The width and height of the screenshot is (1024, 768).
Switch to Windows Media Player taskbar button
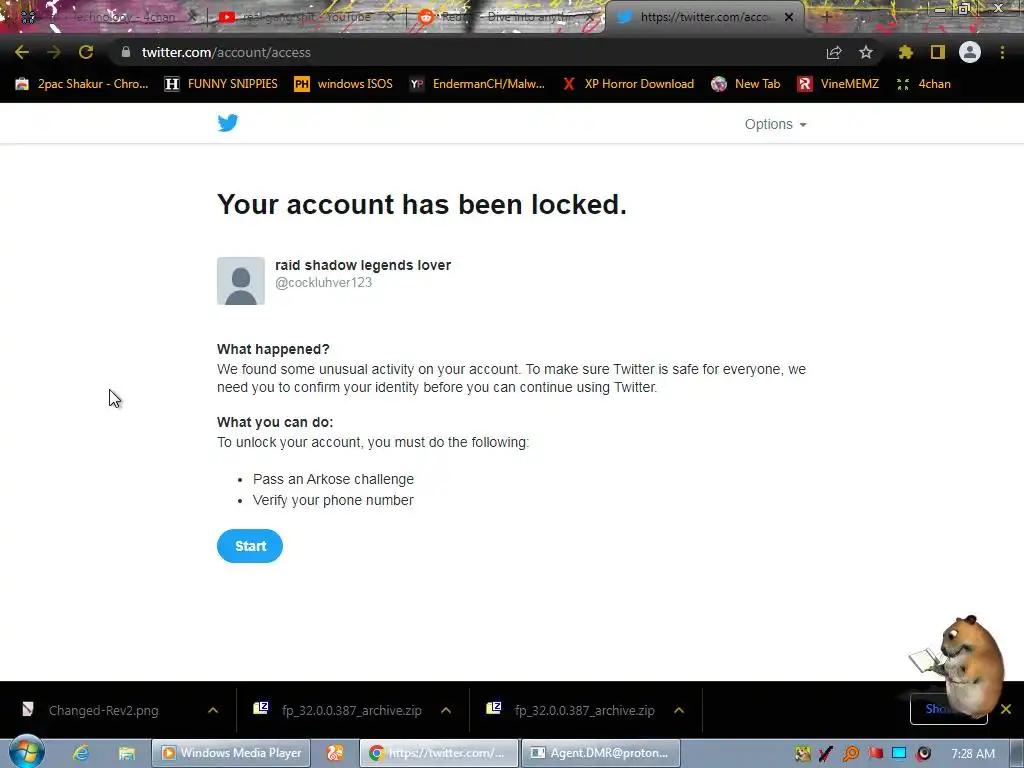[231, 753]
